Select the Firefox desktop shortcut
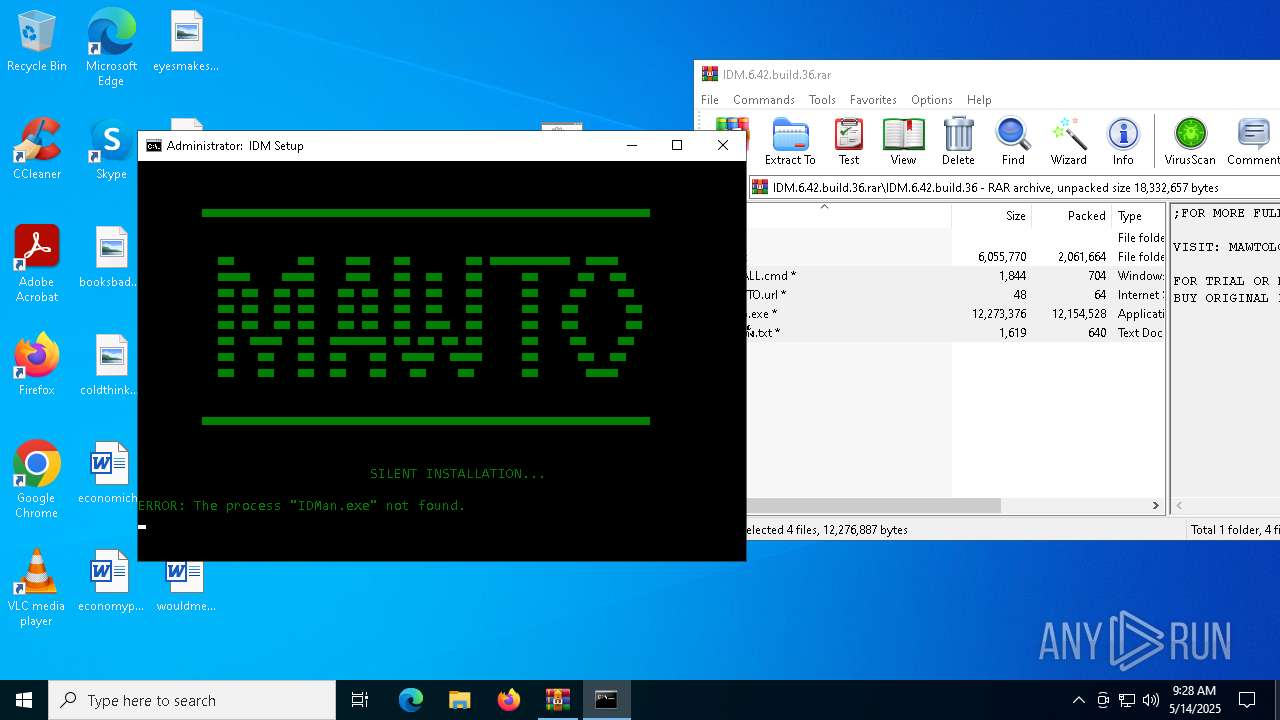The width and height of the screenshot is (1280, 720). pyautogui.click(x=37, y=366)
